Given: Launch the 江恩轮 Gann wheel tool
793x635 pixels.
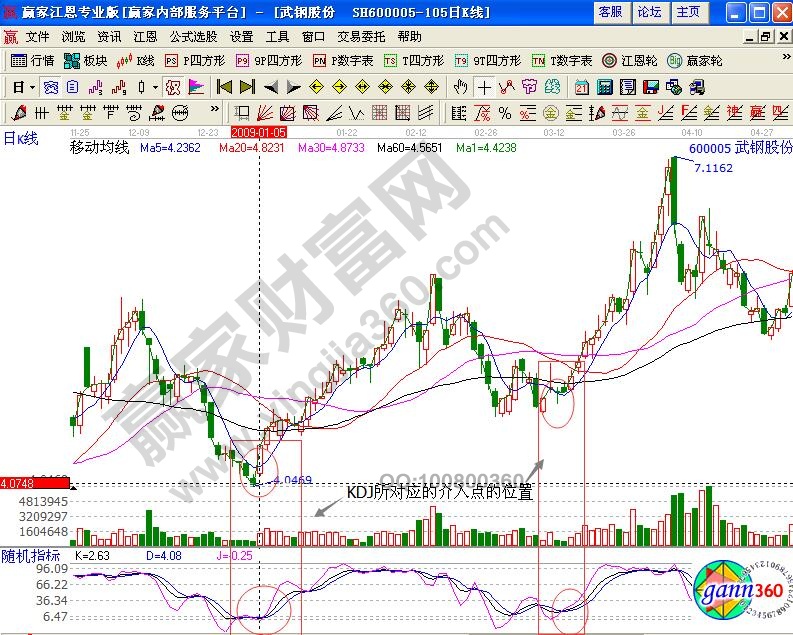Looking at the screenshot, I should click(629, 60).
